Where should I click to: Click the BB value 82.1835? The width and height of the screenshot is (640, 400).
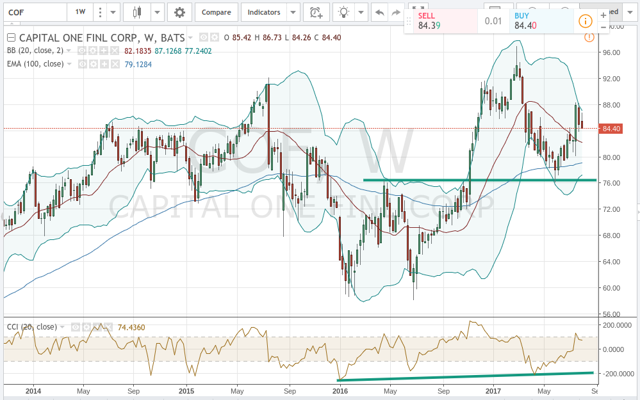pos(138,51)
